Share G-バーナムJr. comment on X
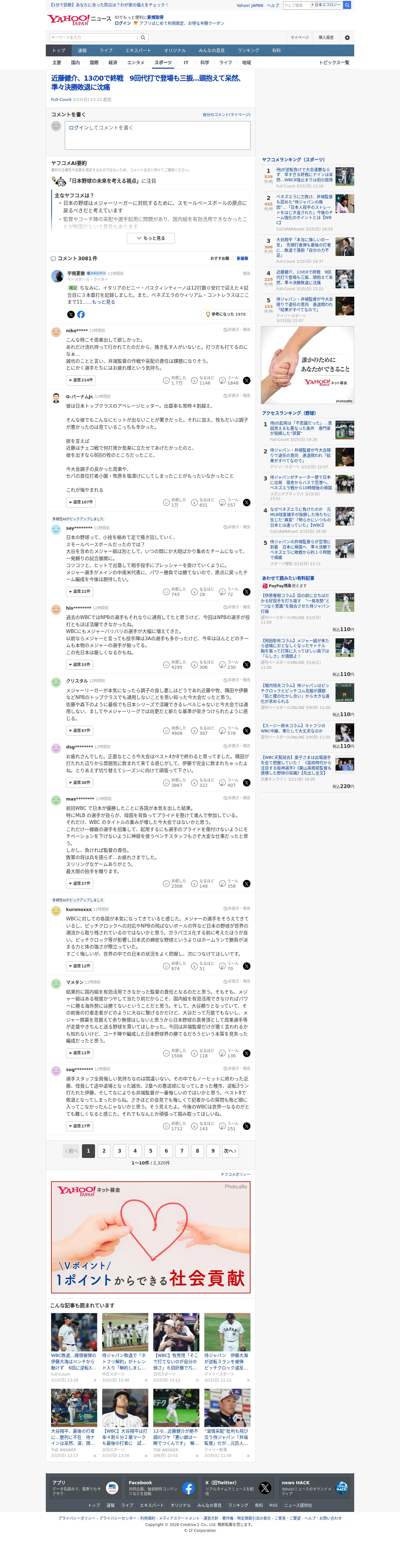The image size is (400, 1568). point(247,503)
